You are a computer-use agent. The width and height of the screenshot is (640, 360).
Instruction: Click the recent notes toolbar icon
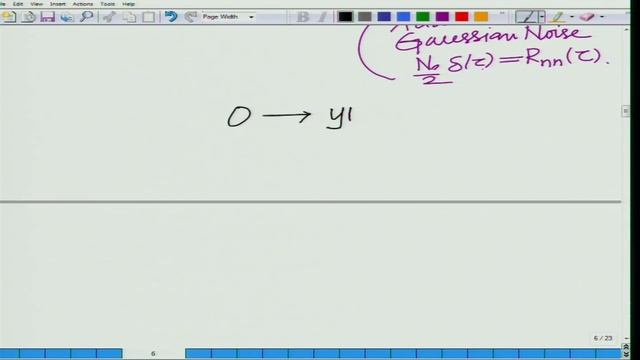point(29,17)
